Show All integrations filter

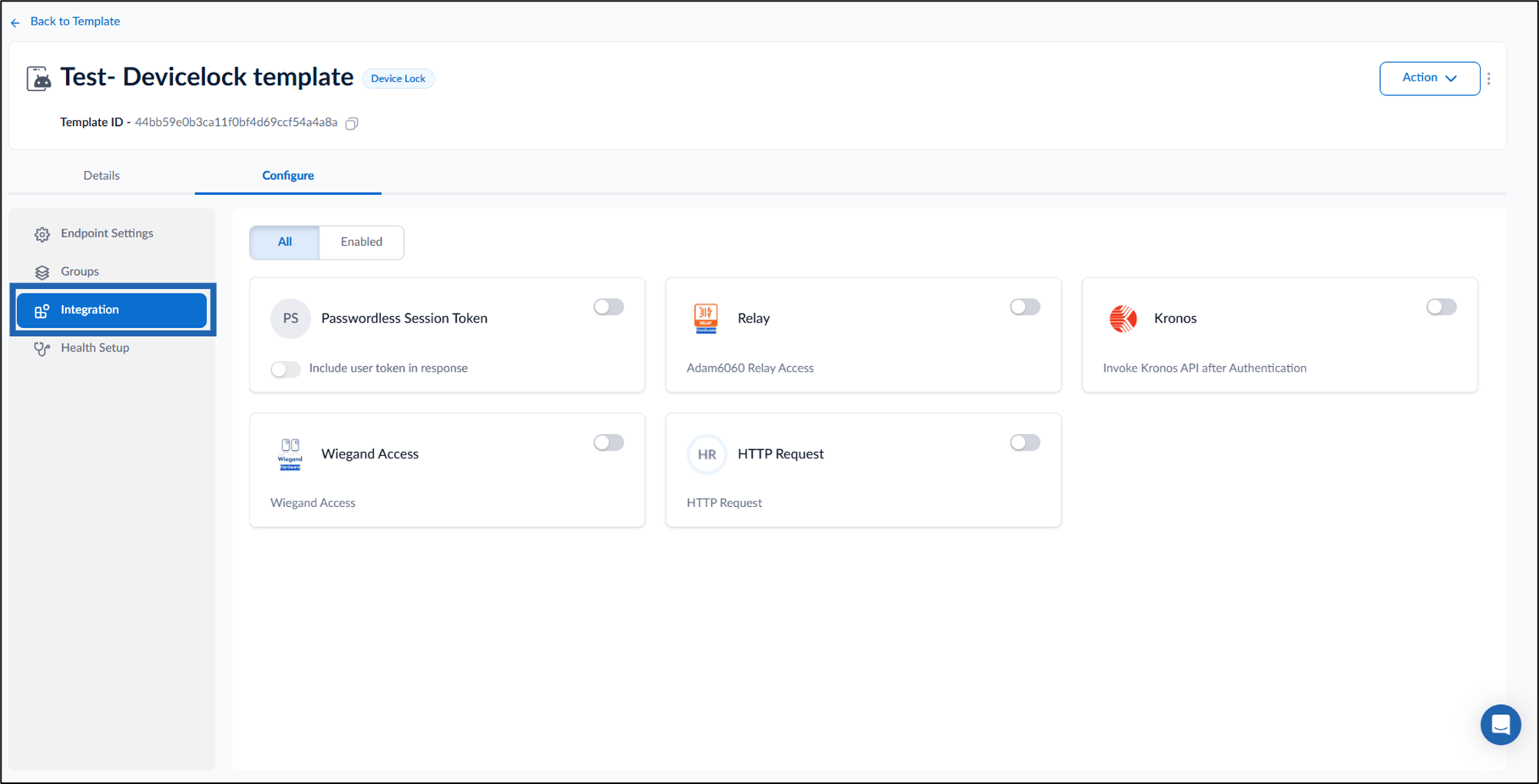click(x=284, y=242)
